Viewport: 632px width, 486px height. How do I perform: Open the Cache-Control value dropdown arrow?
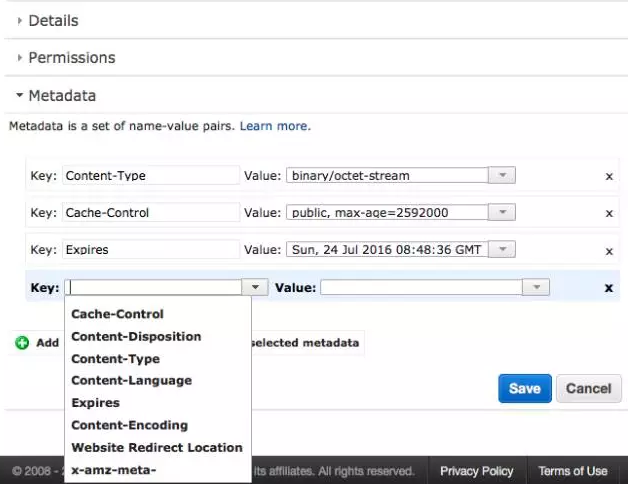coord(502,212)
